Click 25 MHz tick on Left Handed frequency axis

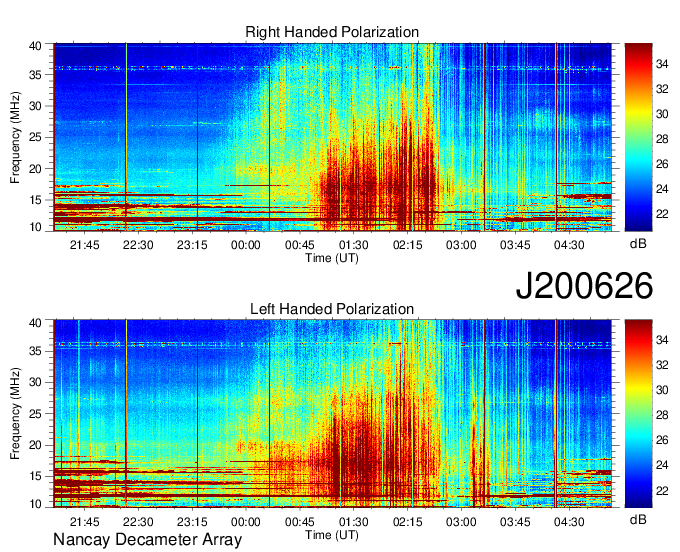(35, 414)
